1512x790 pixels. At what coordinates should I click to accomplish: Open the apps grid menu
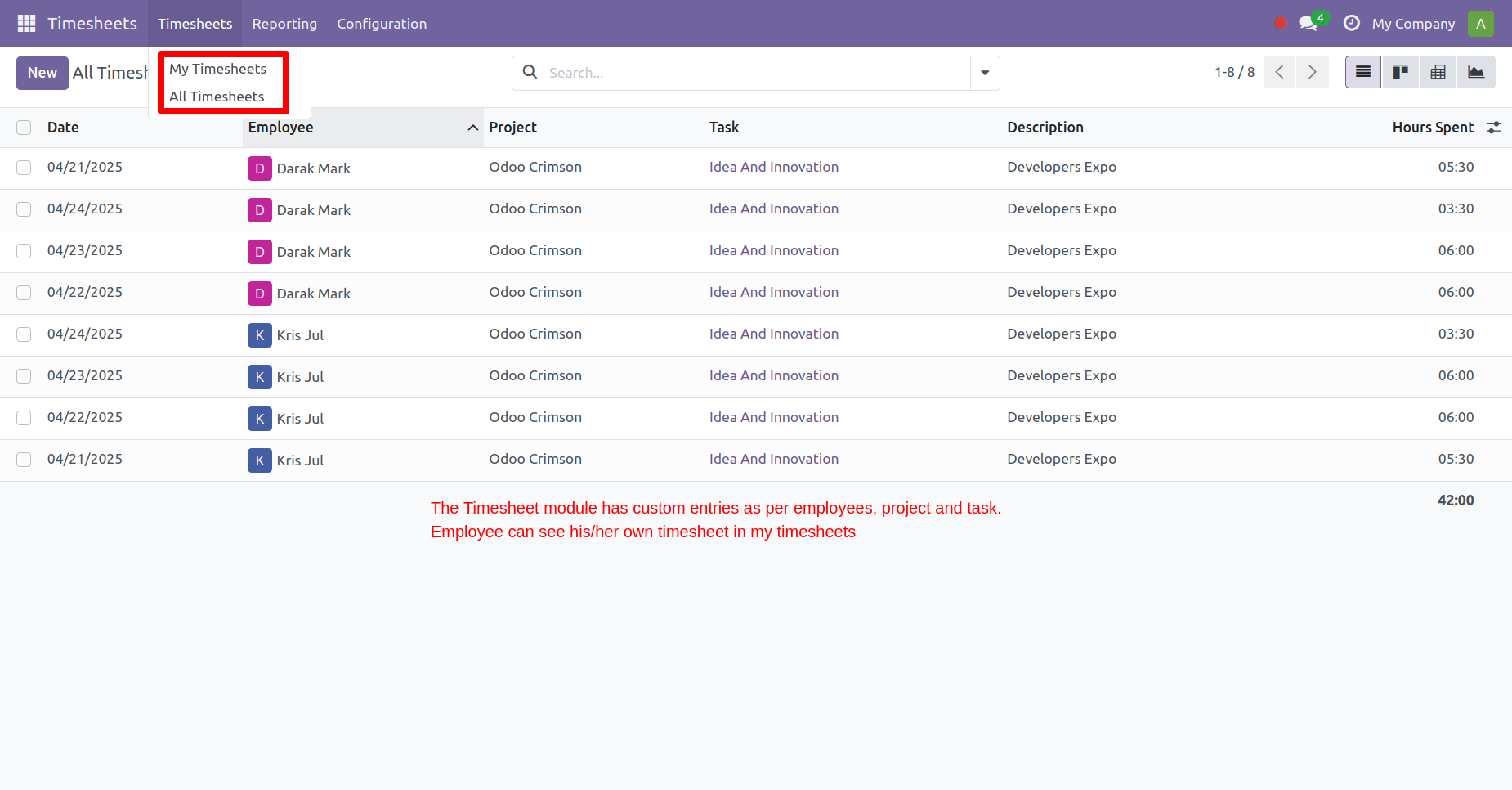pyautogui.click(x=26, y=23)
